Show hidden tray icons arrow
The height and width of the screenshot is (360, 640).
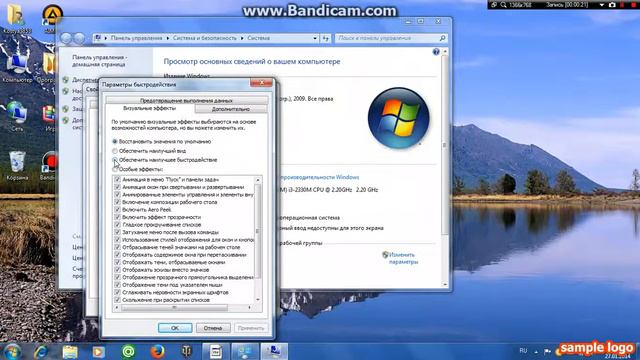coord(536,352)
